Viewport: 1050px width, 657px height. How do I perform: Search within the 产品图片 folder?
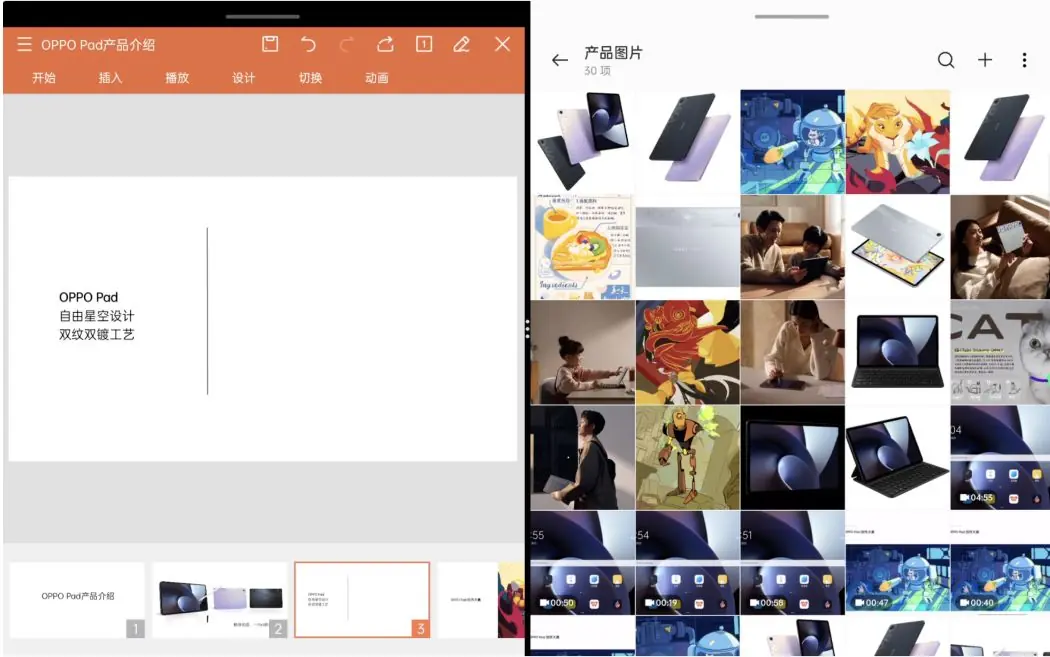pos(946,60)
